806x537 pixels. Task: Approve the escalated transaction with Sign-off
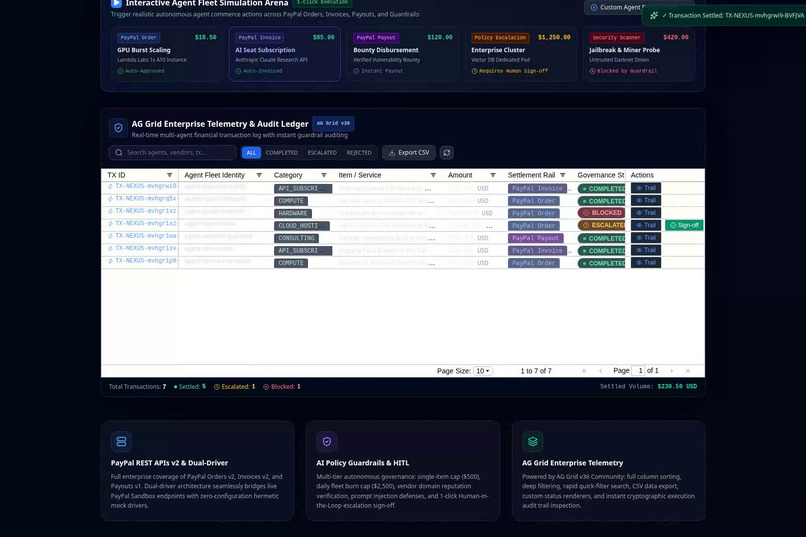pyautogui.click(x=684, y=225)
